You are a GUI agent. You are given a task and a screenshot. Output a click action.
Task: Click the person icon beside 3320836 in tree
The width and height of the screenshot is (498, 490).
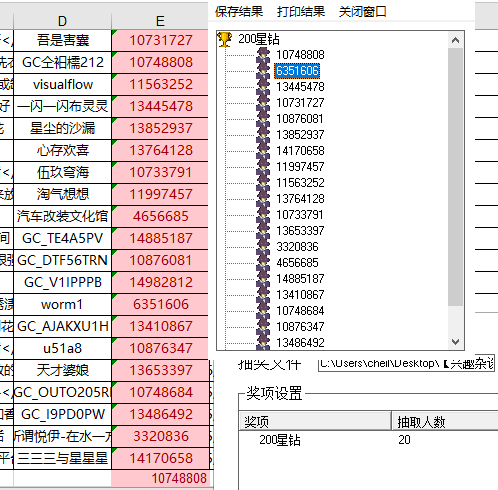tap(263, 247)
